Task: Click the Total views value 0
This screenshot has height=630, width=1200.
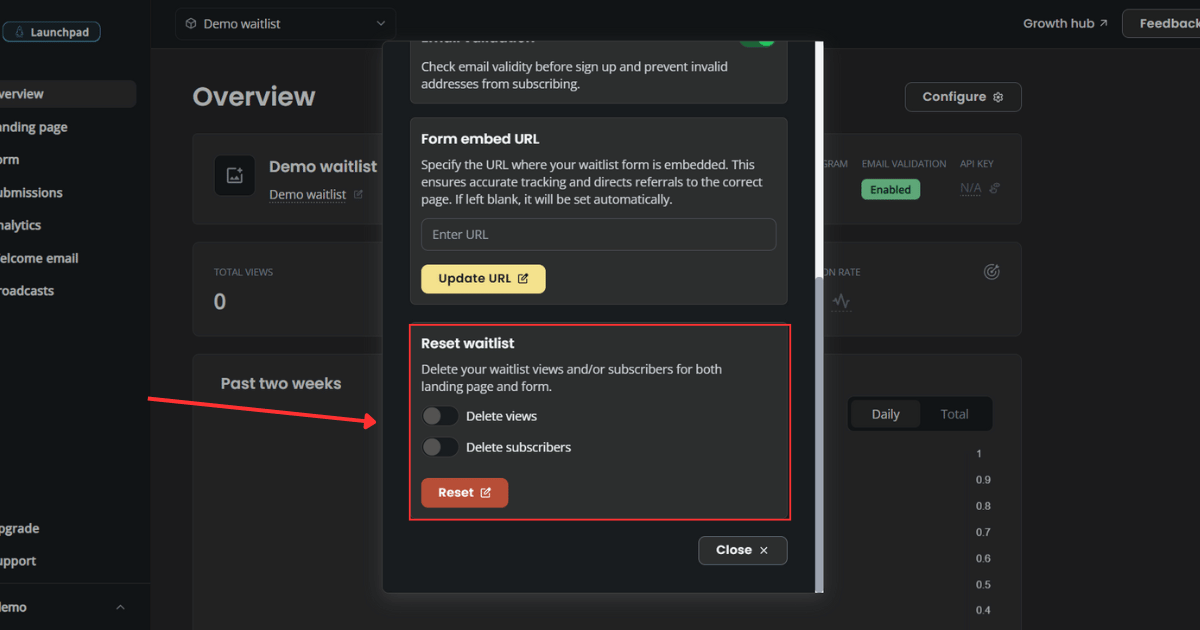Action: click(220, 302)
